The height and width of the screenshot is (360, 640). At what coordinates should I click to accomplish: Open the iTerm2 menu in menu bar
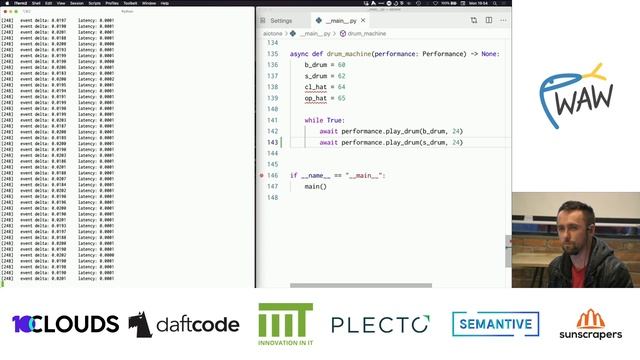(x=20, y=3)
